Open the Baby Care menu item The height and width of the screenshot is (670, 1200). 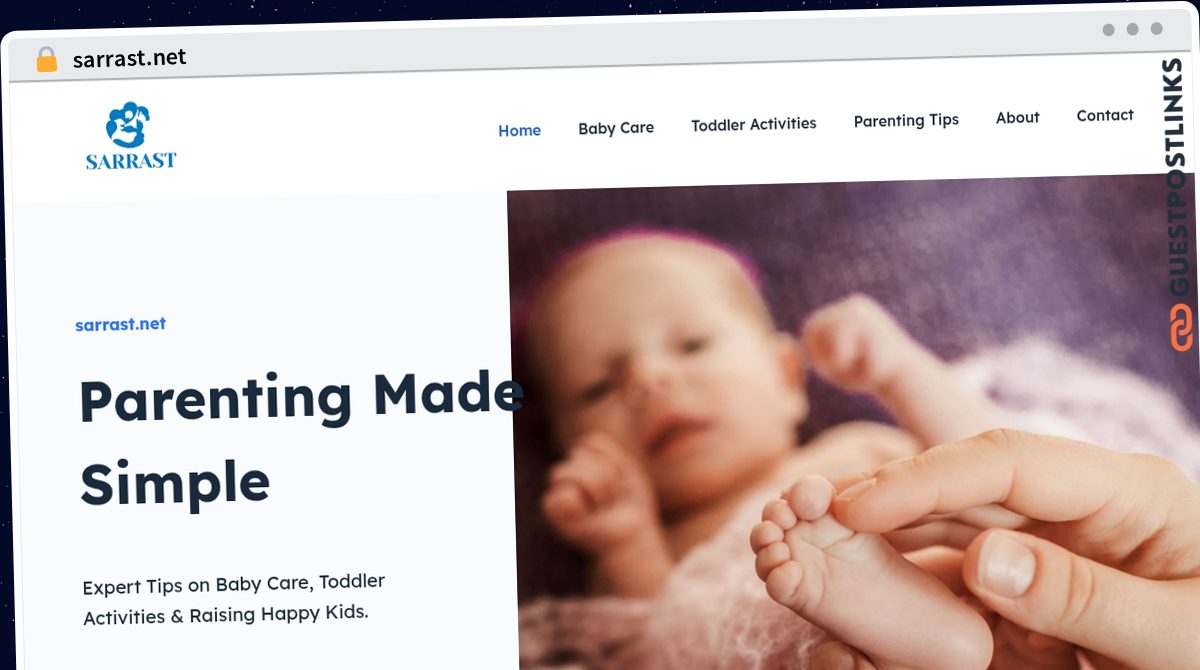click(616, 128)
